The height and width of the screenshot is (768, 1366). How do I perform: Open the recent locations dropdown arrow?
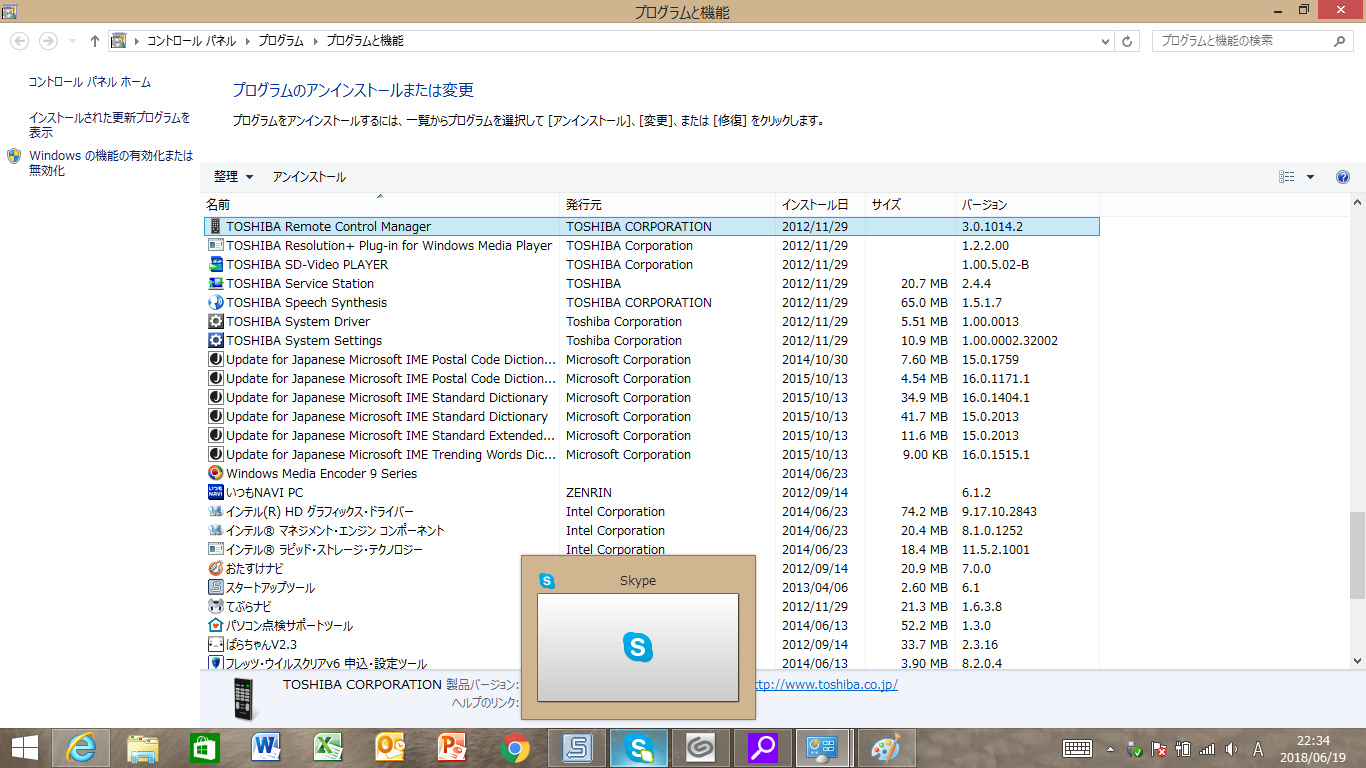(72, 41)
